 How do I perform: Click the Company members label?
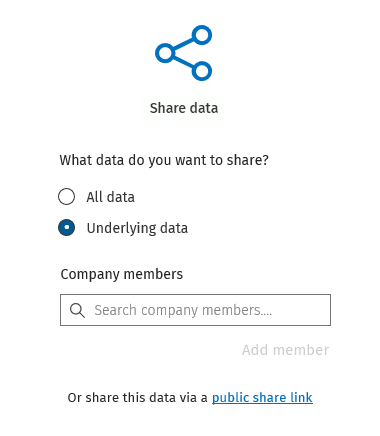[x=122, y=274]
